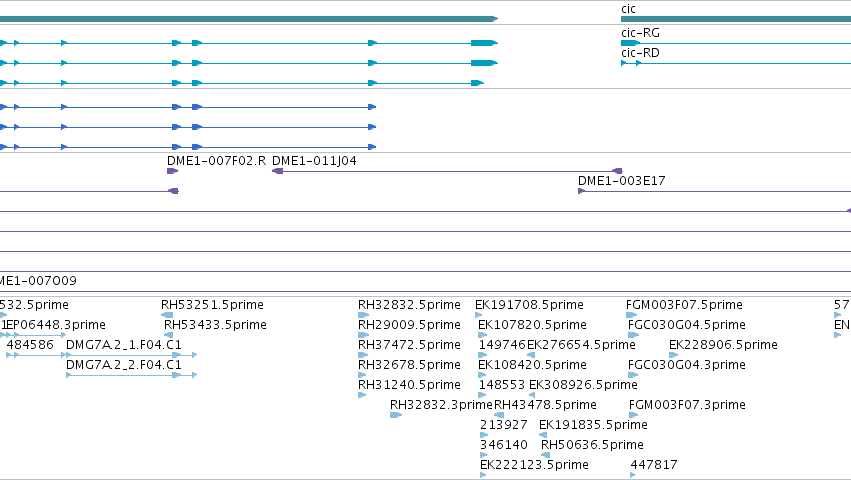Viewport: 851px width, 480px height.
Task: Click the 447817 feature label
Action: pos(654,465)
